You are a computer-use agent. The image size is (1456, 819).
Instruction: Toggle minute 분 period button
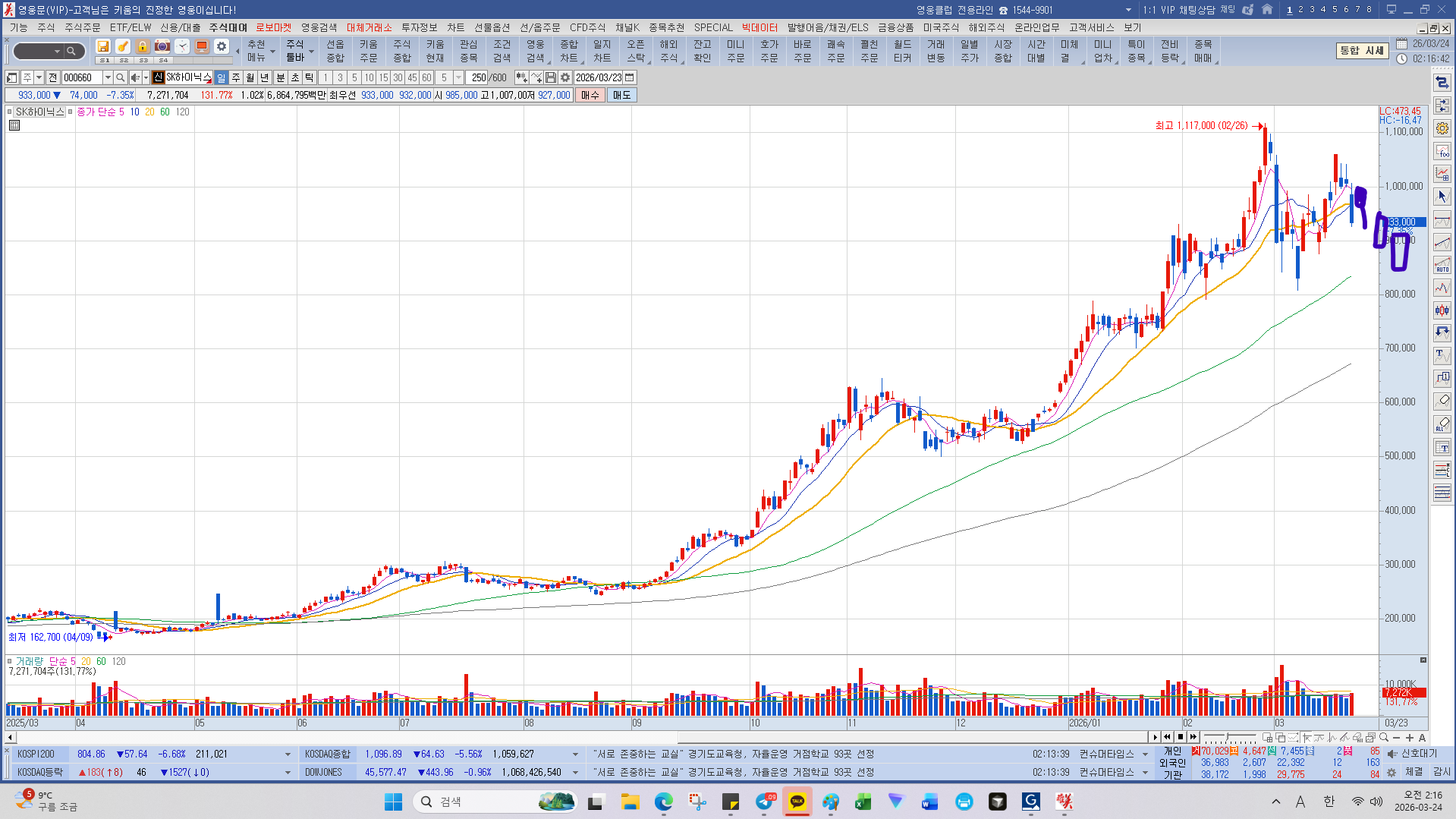click(280, 77)
